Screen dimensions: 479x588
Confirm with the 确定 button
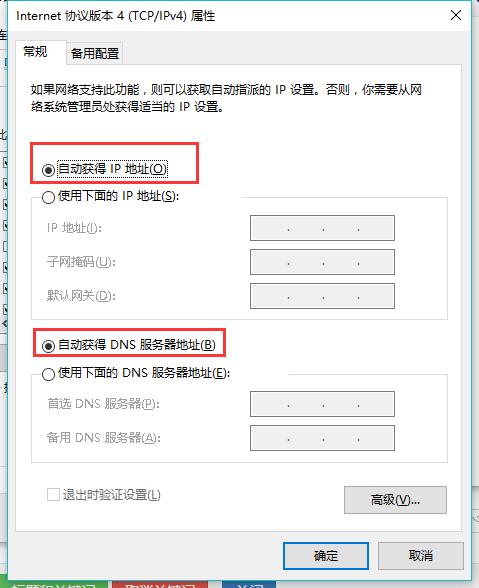(x=326, y=555)
